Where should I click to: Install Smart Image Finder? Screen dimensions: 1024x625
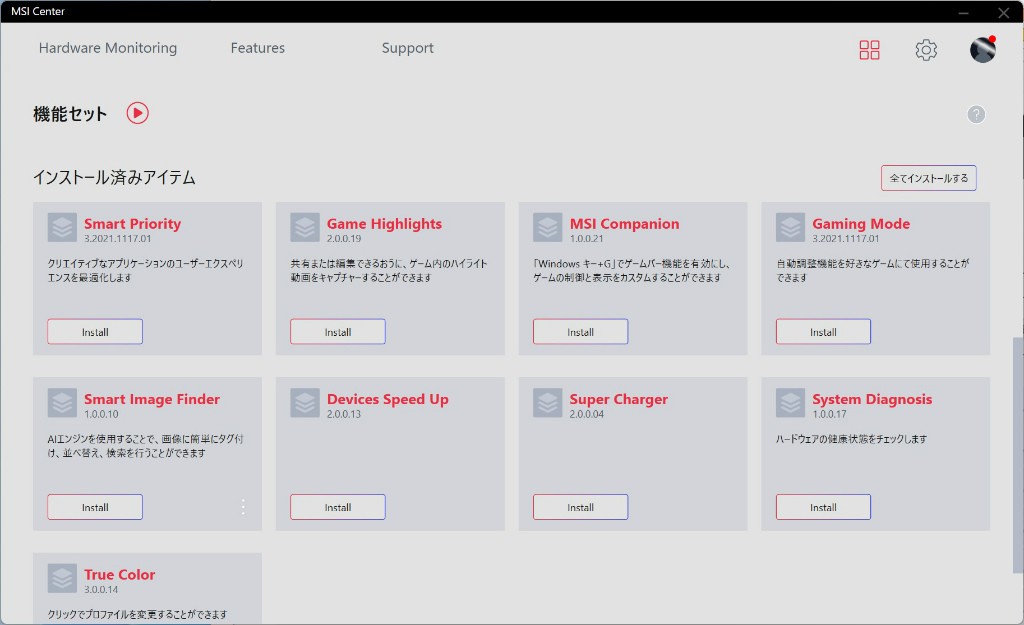(95, 507)
